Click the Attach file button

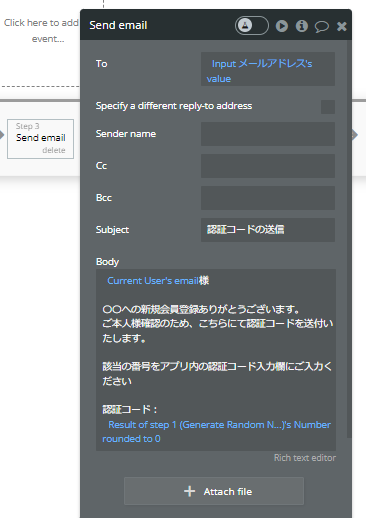pos(214,491)
